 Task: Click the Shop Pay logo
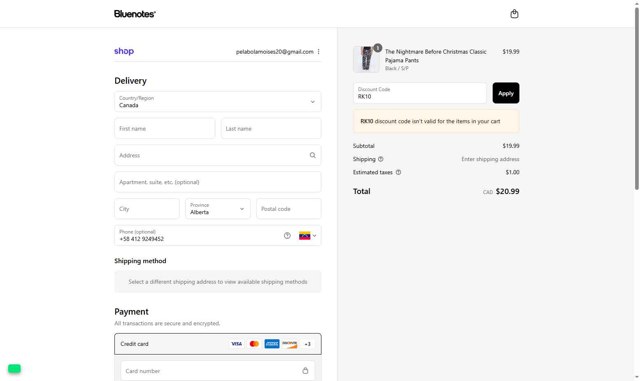coord(124,51)
